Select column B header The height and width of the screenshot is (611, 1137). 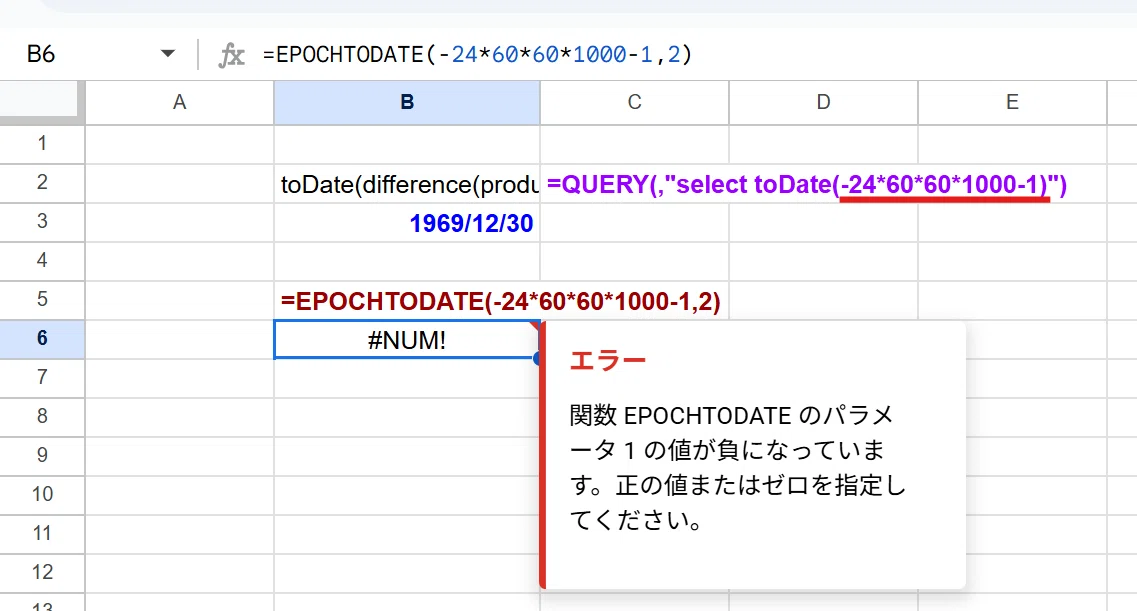click(x=407, y=102)
